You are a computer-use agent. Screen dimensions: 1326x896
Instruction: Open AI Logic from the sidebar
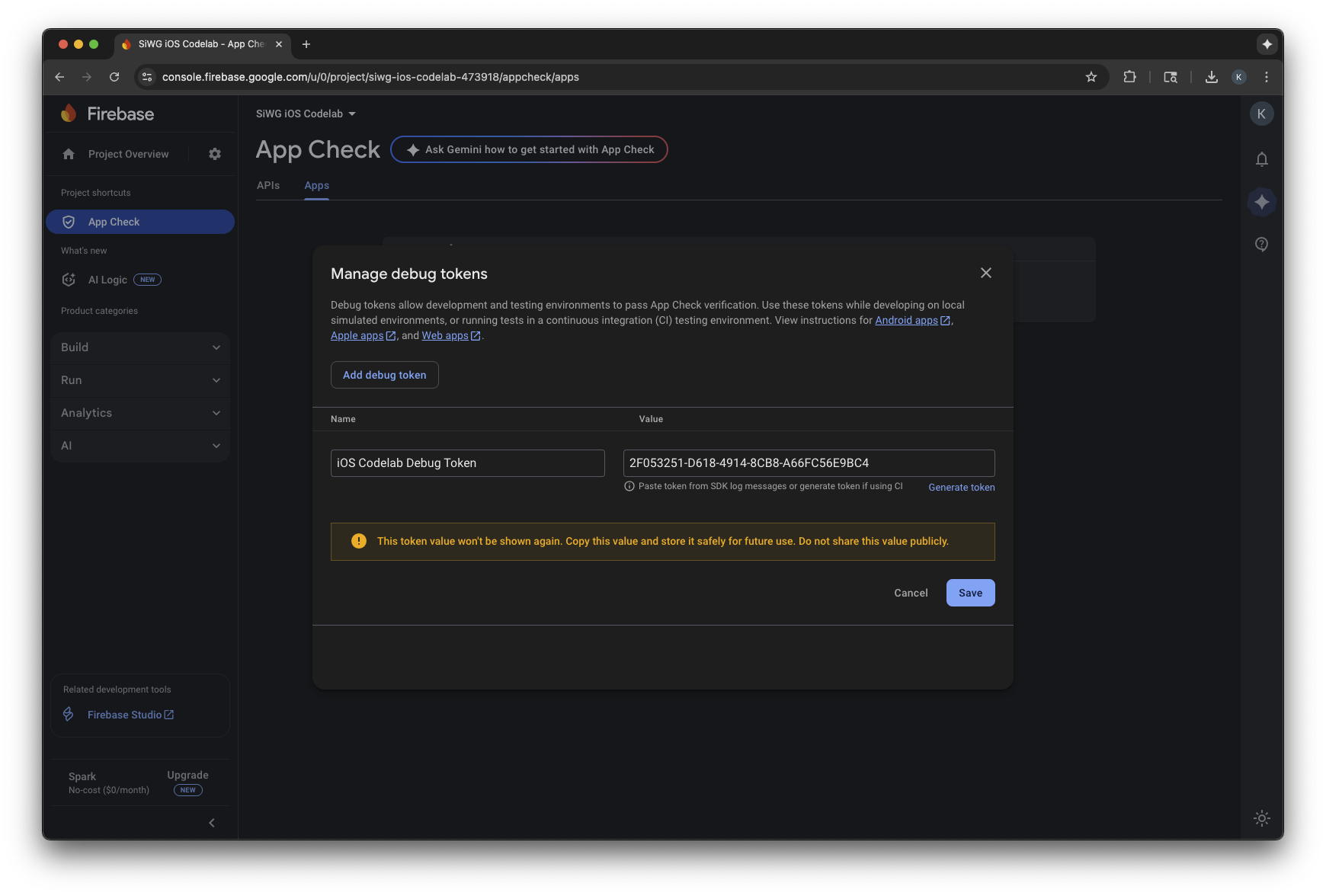click(107, 280)
